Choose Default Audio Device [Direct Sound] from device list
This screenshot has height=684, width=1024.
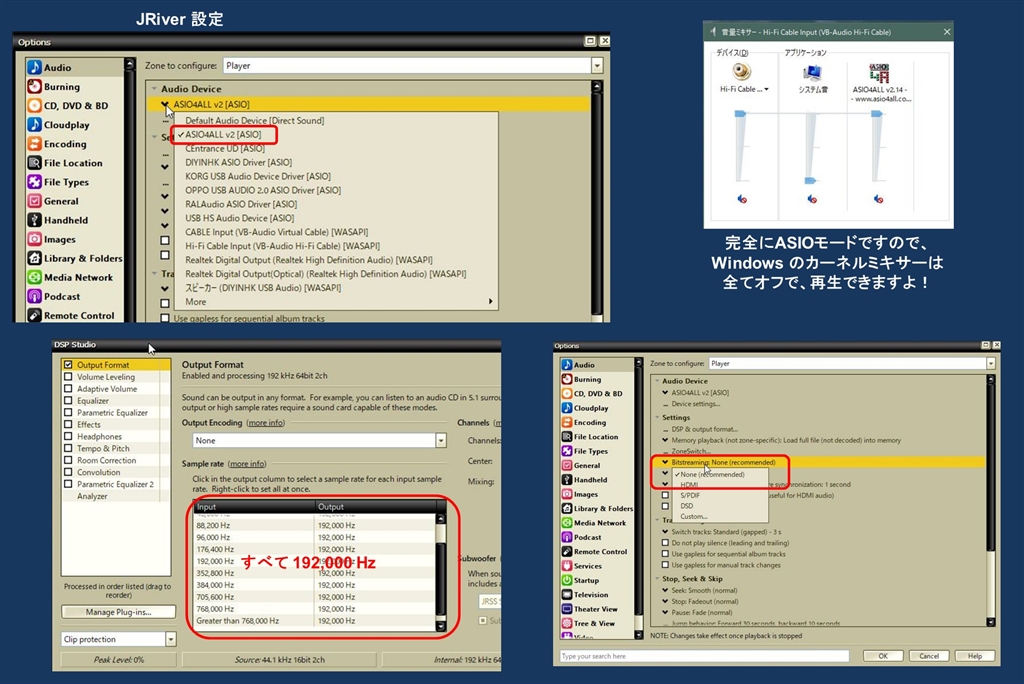[x=254, y=120]
